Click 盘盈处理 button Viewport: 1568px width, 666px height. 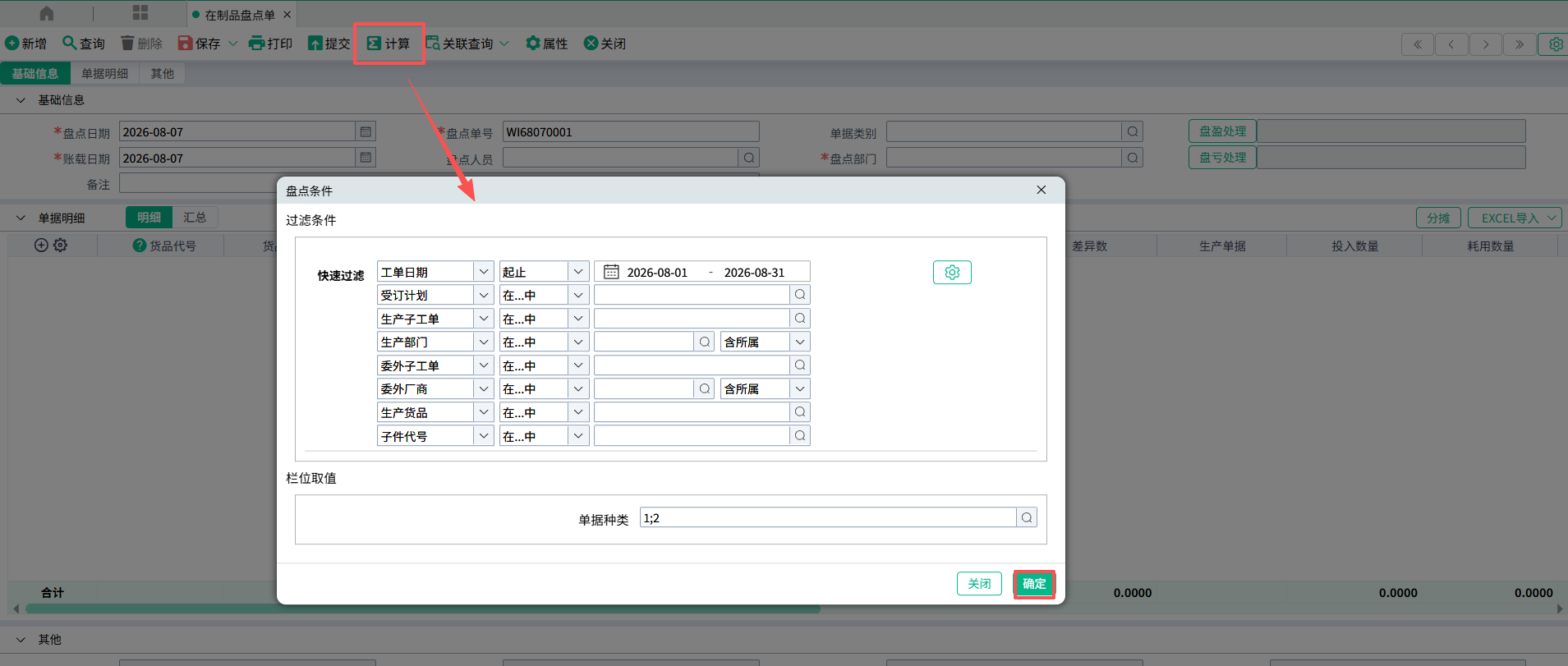pyautogui.click(x=1222, y=131)
